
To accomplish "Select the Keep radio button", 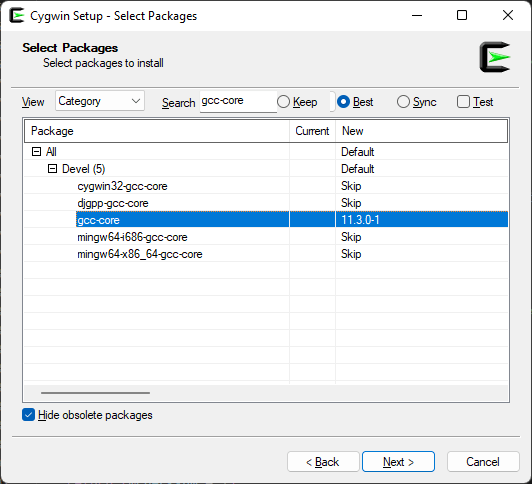I will (x=283, y=102).
